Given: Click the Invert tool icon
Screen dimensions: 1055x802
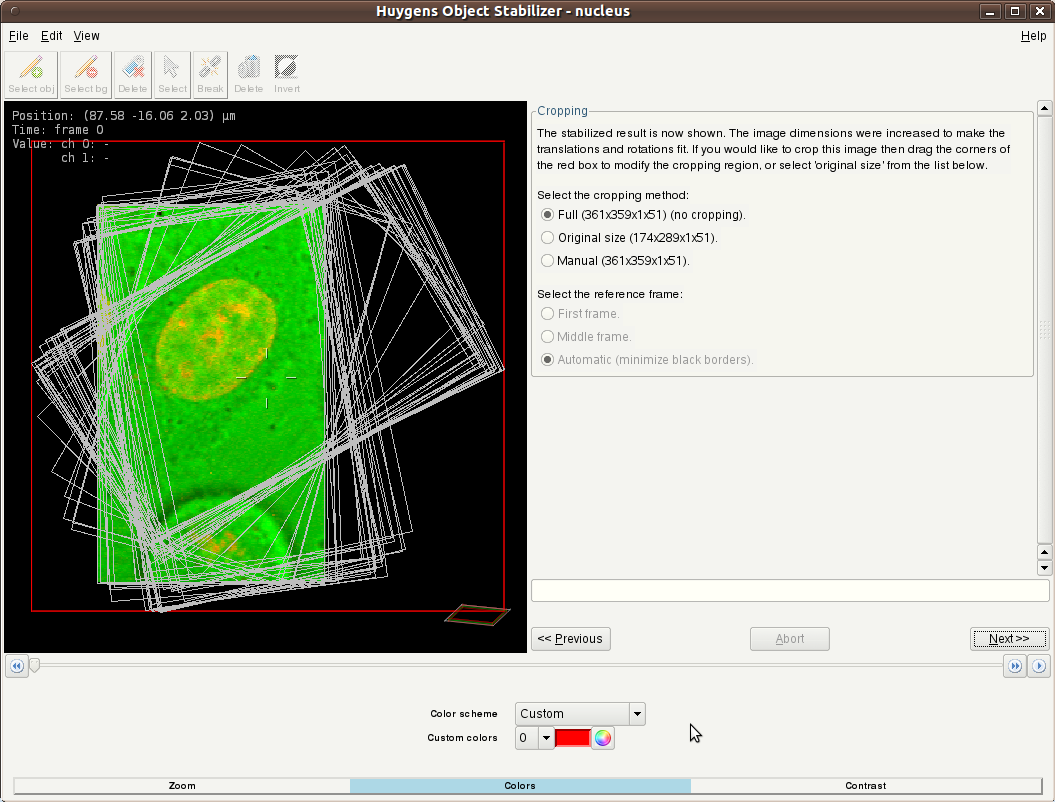Looking at the screenshot, I should (x=287, y=74).
